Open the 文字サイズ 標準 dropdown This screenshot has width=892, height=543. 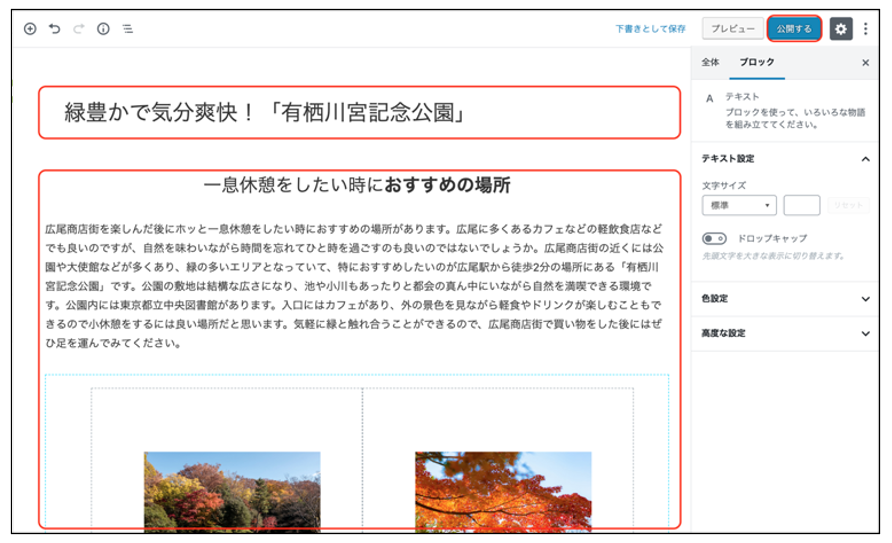[739, 205]
